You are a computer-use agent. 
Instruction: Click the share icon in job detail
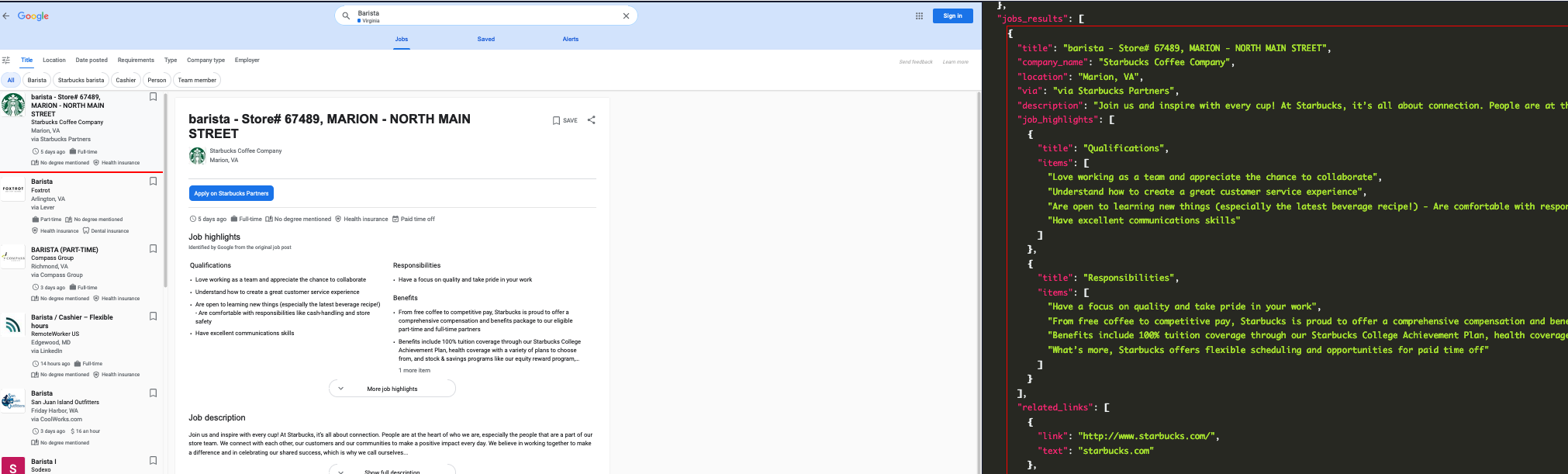coord(592,120)
